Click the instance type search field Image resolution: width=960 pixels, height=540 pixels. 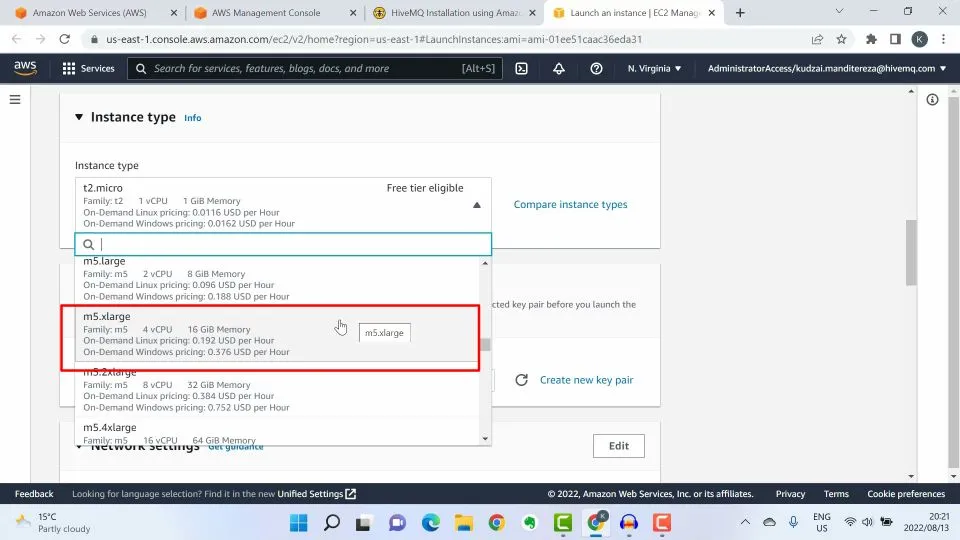(283, 244)
